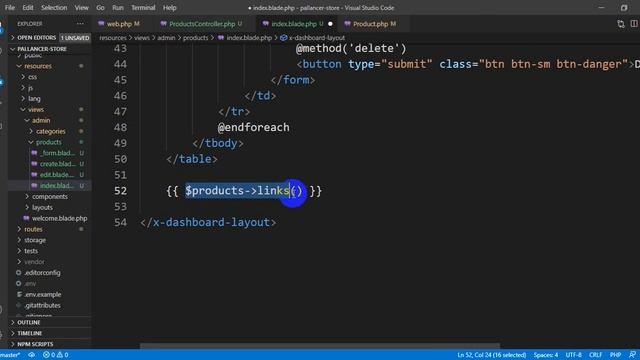This screenshot has height=360, width=640.
Task: Click line number 52 in gutter
Action: tap(120, 191)
